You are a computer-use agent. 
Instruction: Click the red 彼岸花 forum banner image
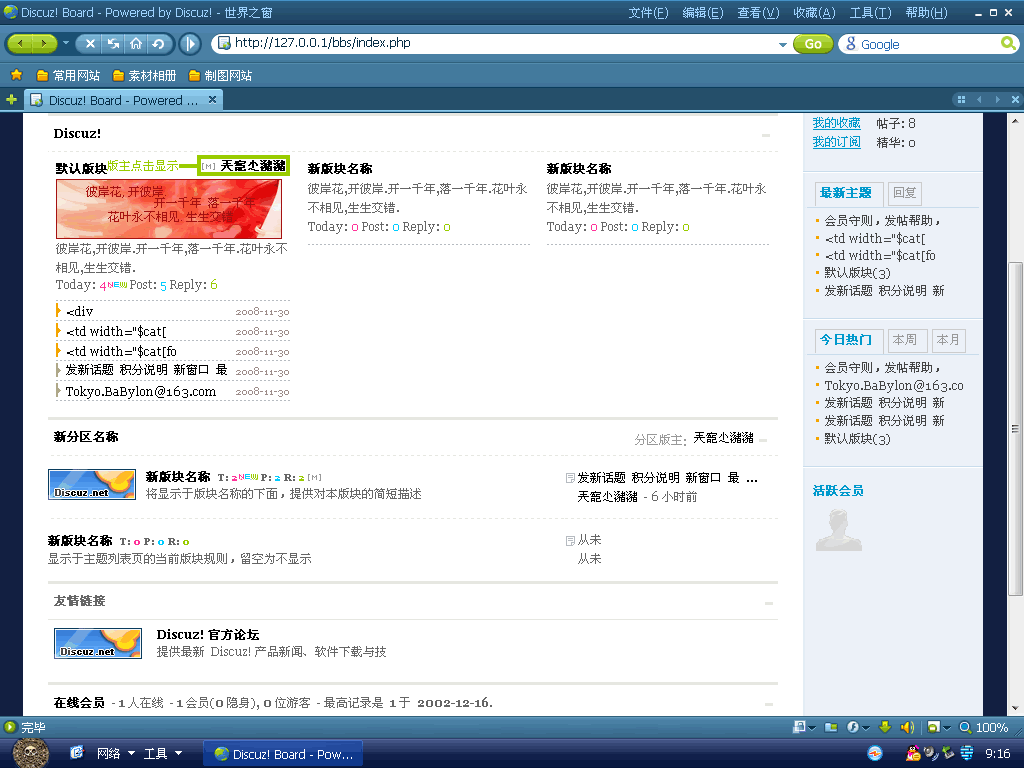[x=168, y=209]
